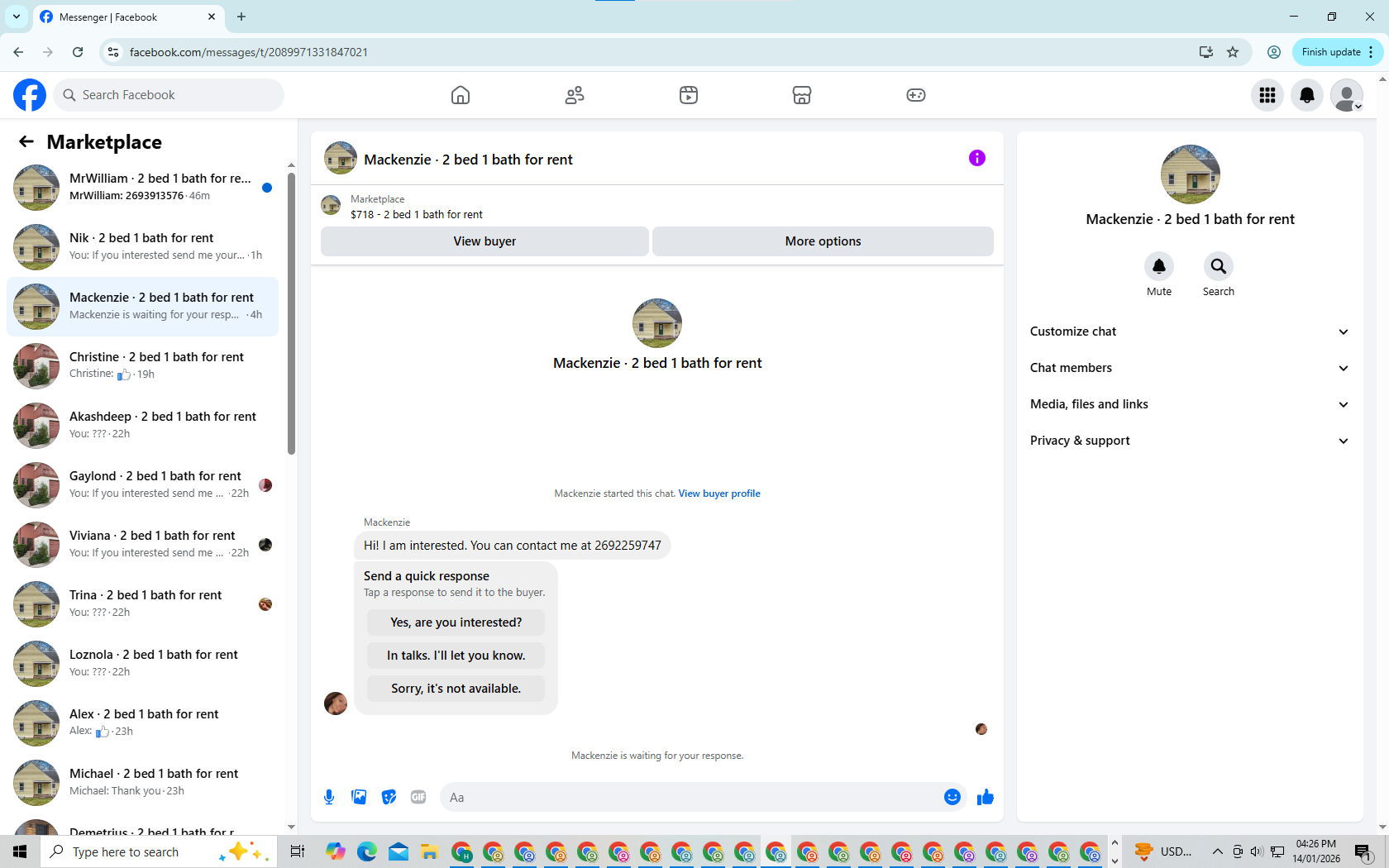Go back with the Marketplace arrow
Viewport: 1389px width, 868px height.
tap(26, 141)
